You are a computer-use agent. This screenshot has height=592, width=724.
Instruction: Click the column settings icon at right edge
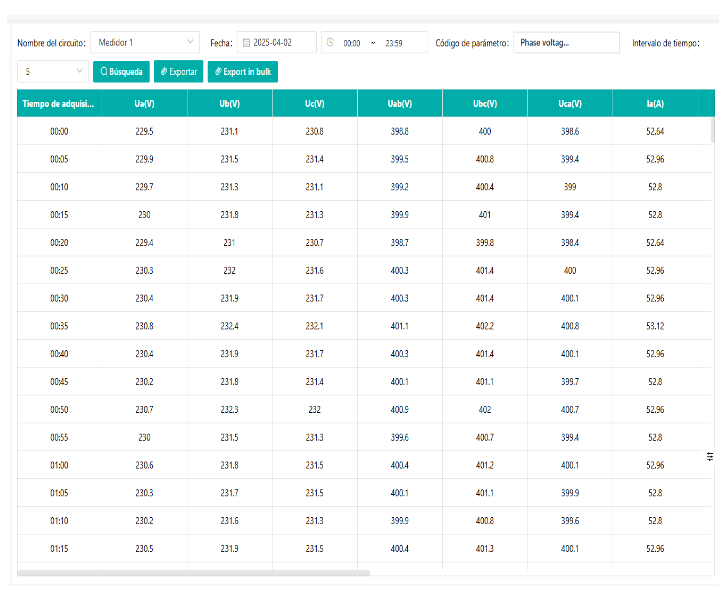[710, 457]
